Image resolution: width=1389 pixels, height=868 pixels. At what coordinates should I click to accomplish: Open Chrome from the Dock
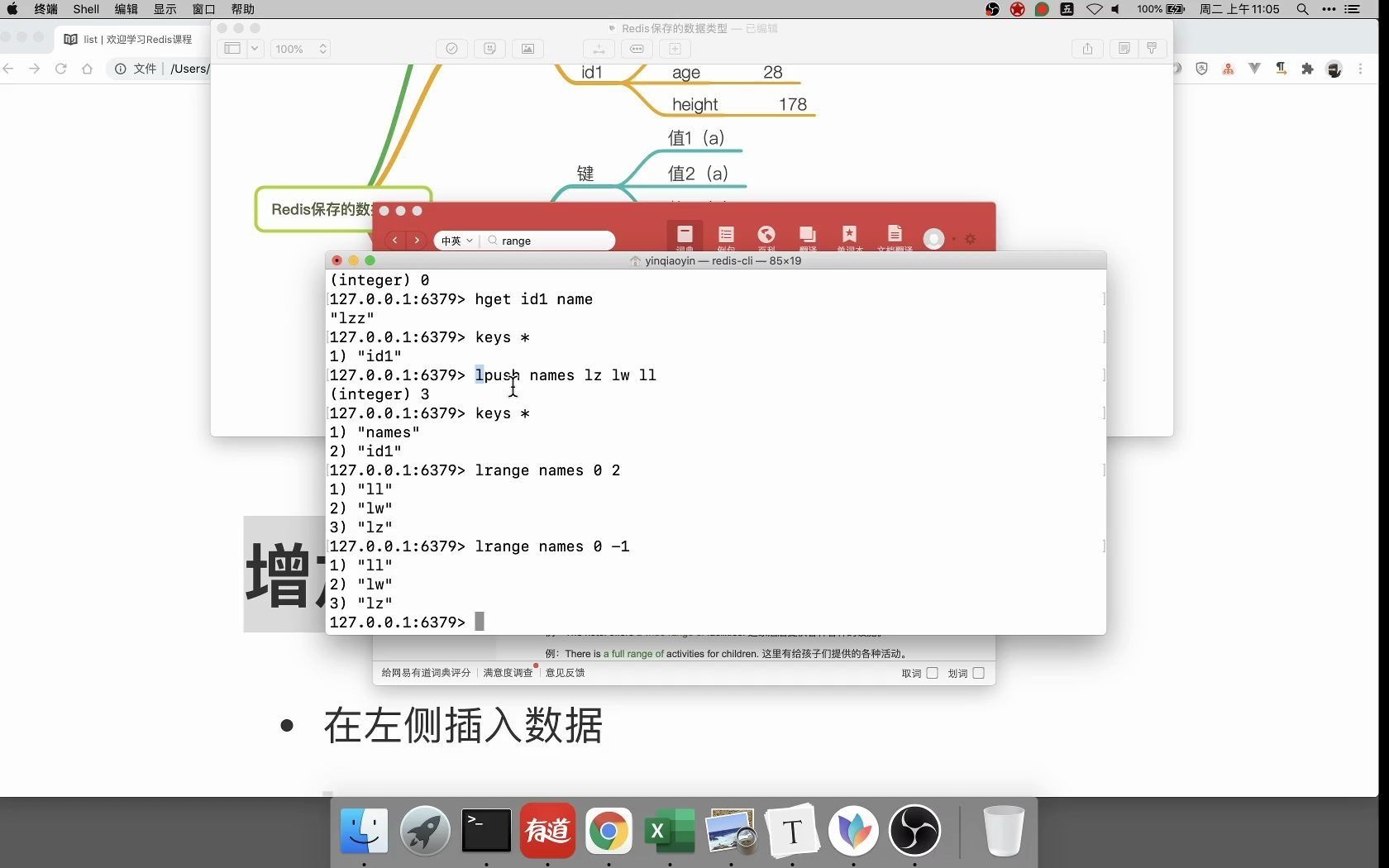609,831
